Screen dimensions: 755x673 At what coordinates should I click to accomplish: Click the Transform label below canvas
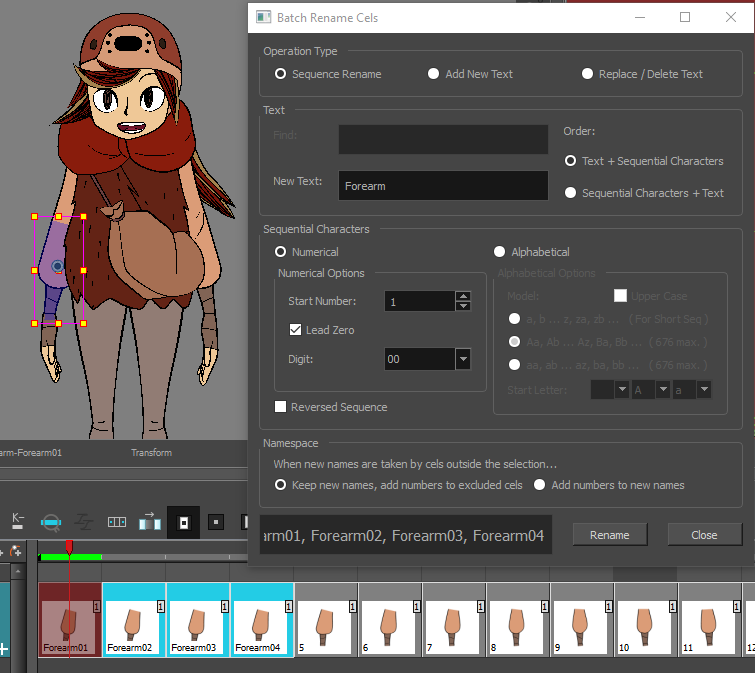151,453
